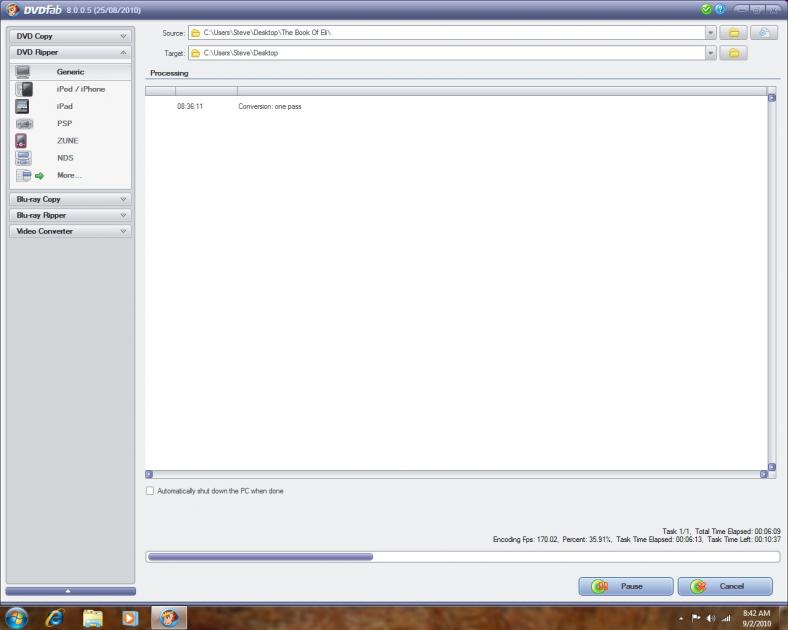Select the Generic profile label
The height and width of the screenshot is (630, 788).
[x=70, y=72]
